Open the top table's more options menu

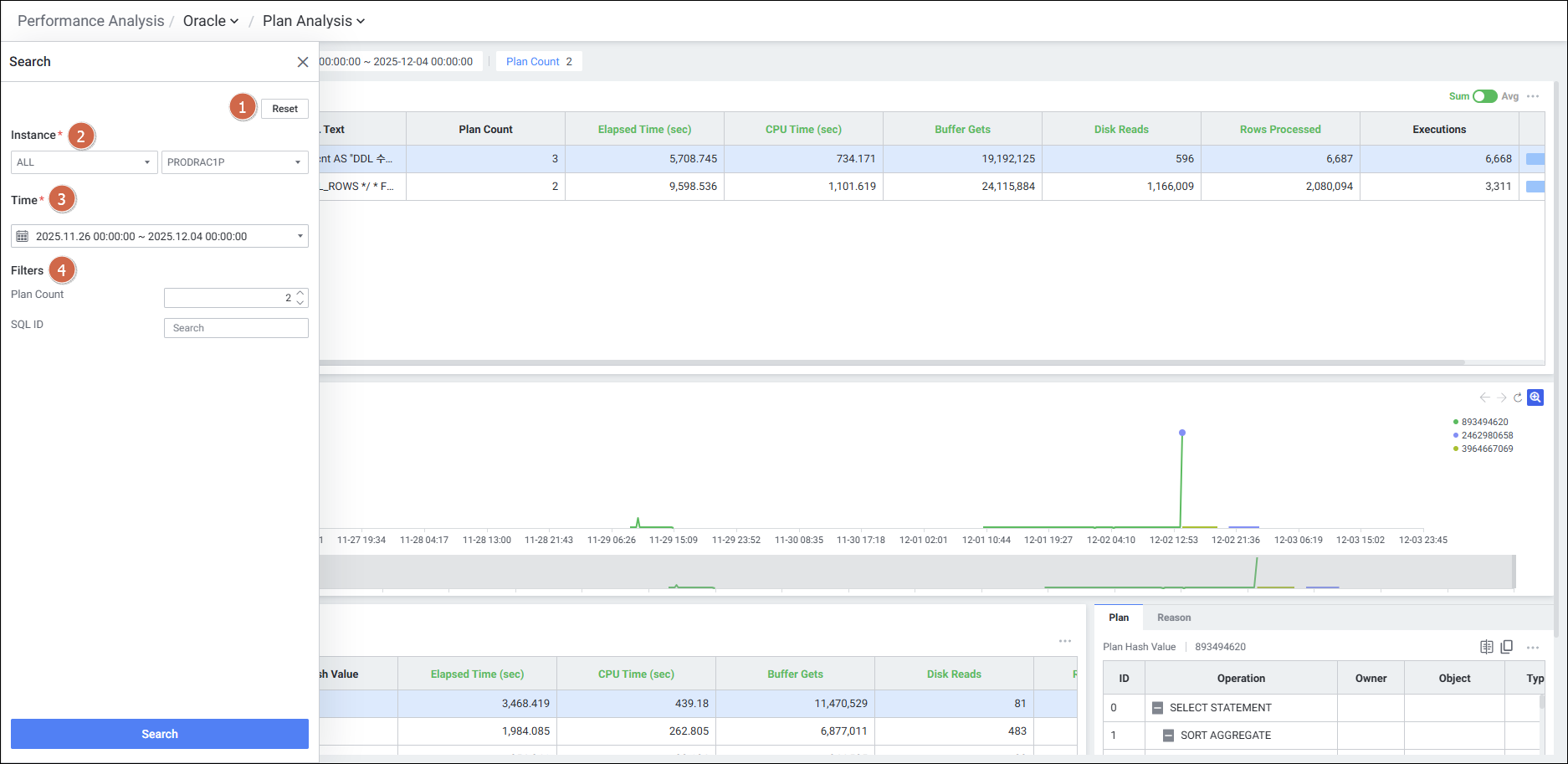click(1533, 96)
